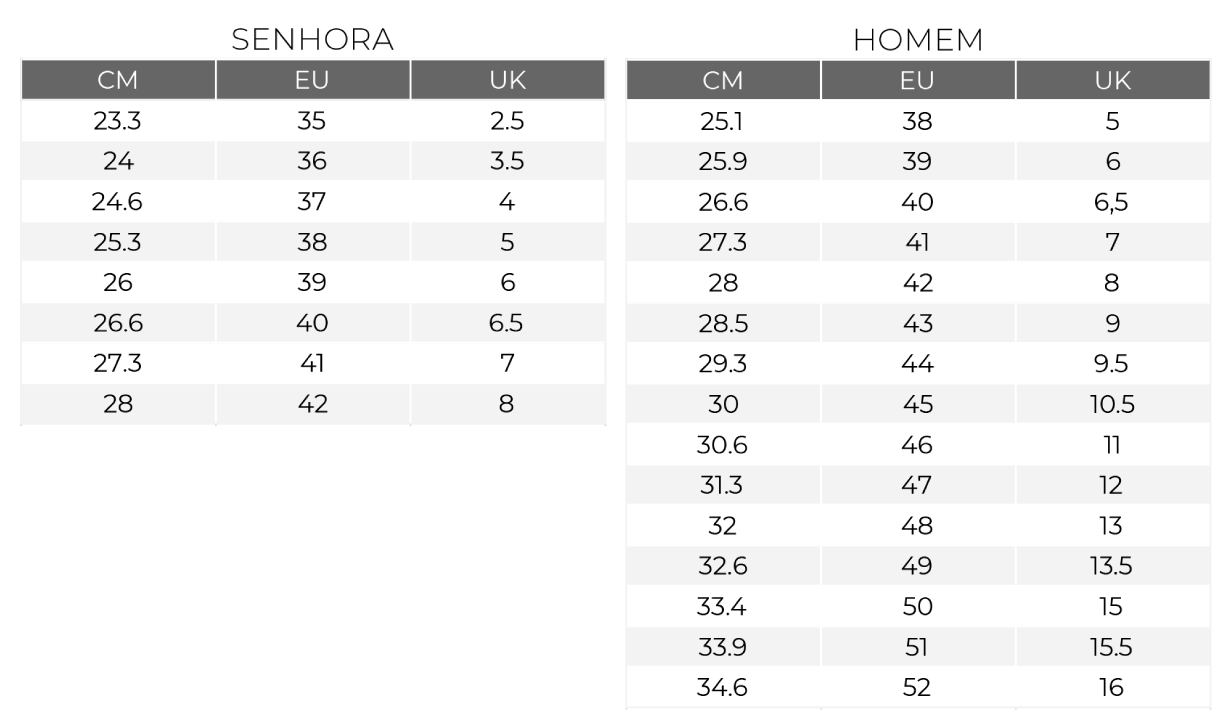The image size is (1229, 725).
Task: Click UK size 10.5 cell
Action: click(x=1112, y=404)
